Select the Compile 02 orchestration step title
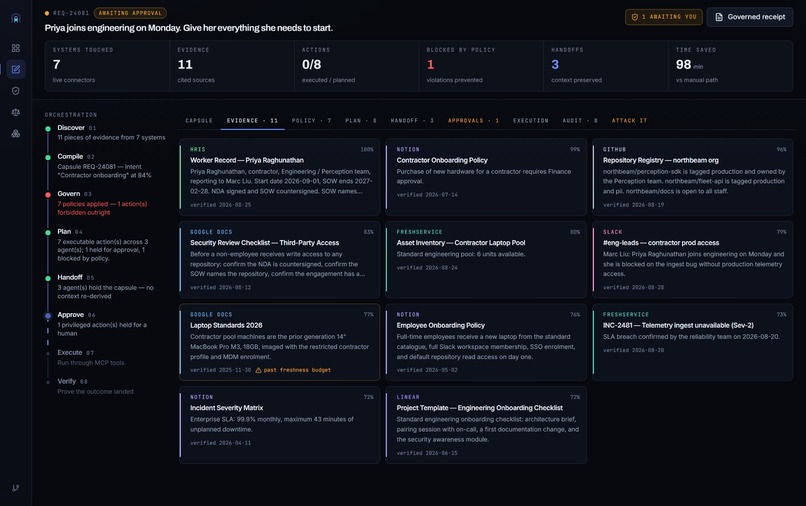This screenshot has width=806, height=506. click(76, 157)
